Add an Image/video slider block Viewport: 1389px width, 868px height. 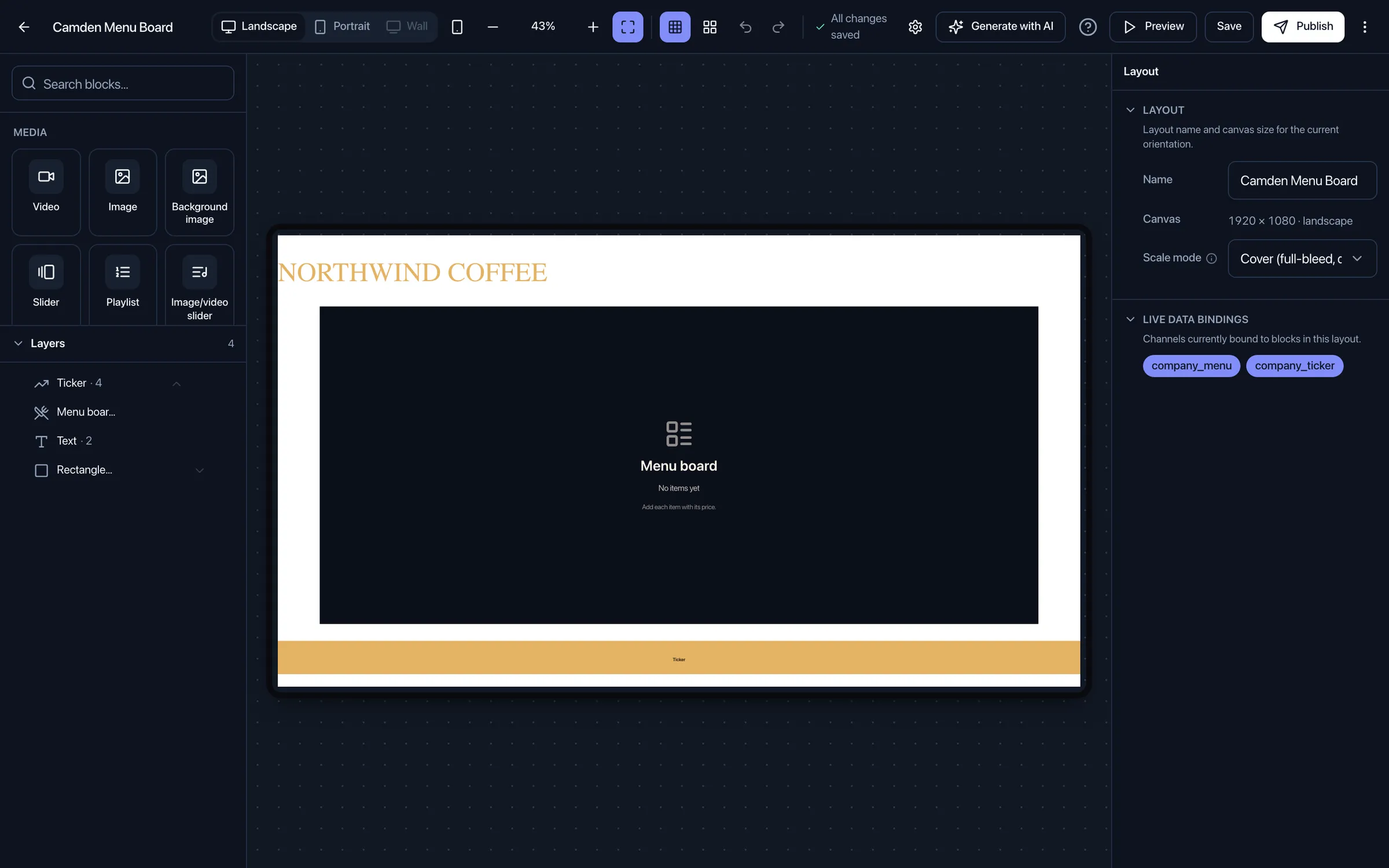point(200,285)
